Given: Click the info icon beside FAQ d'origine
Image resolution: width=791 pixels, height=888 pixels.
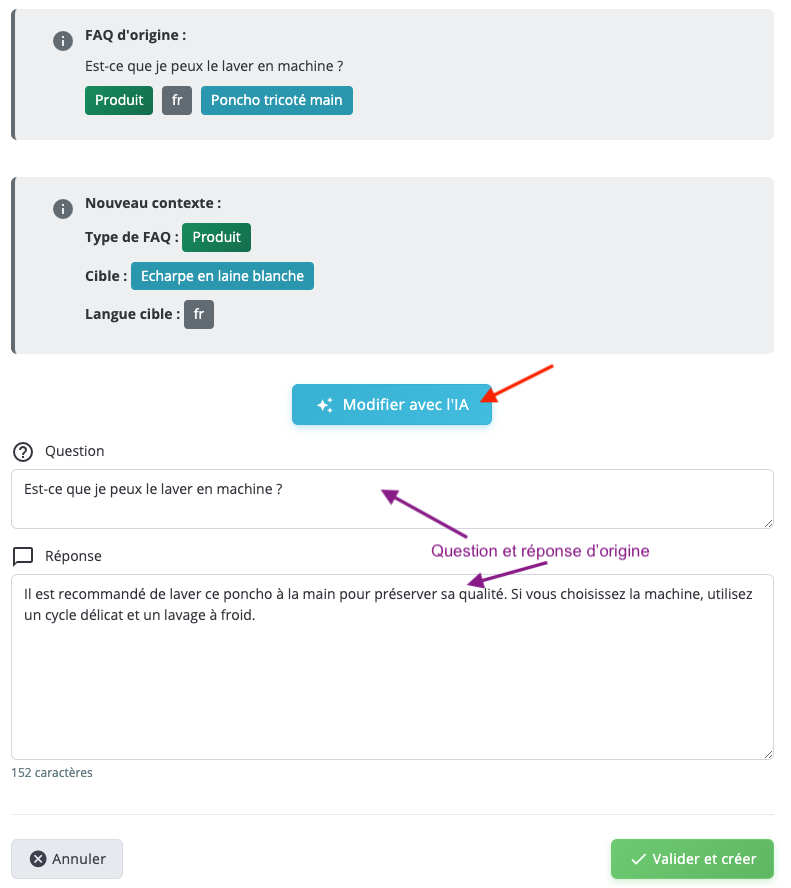Looking at the screenshot, I should 63,41.
